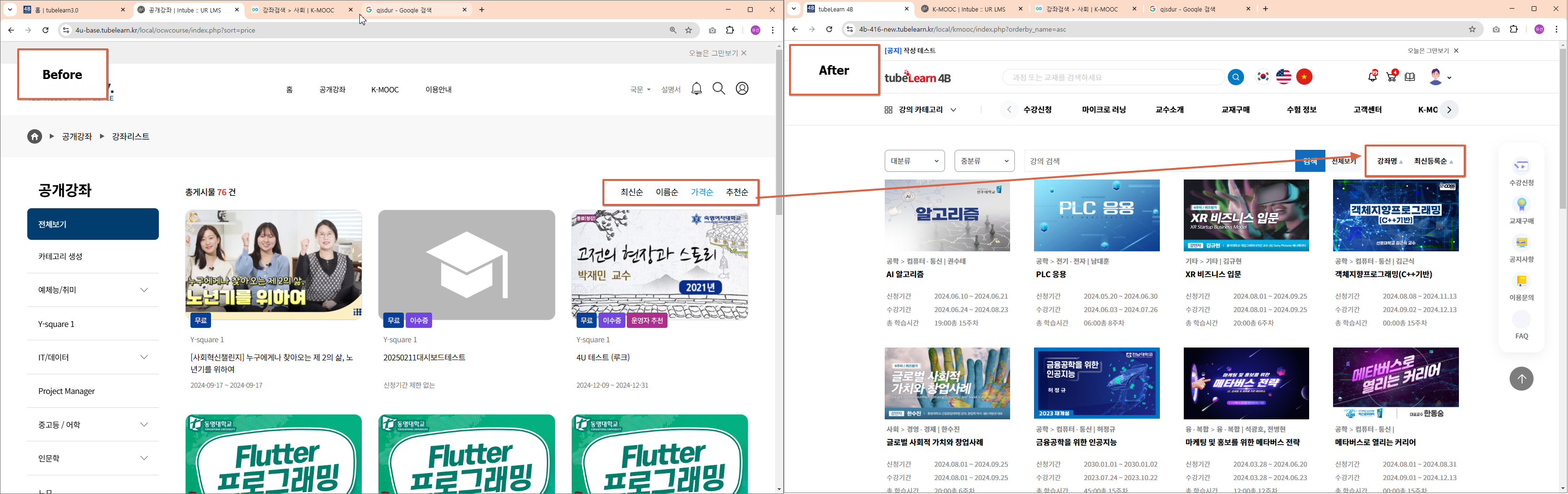Click the scroll-to-top arrow button
1568x494 pixels.
coord(1521,379)
